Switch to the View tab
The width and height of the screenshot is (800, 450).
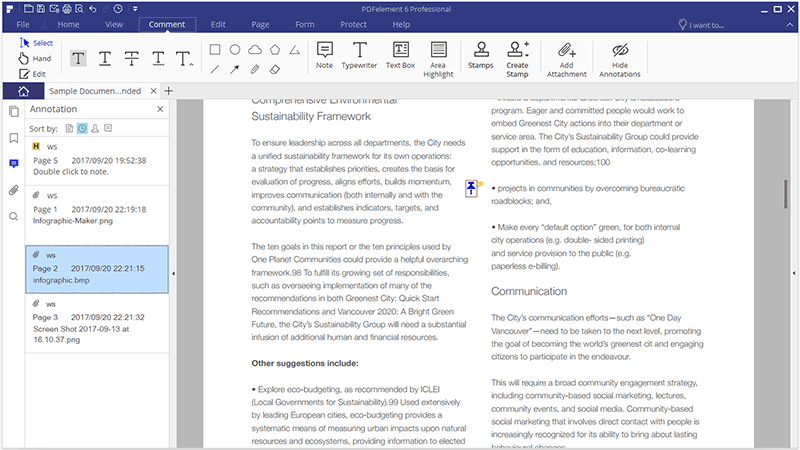[x=114, y=24]
